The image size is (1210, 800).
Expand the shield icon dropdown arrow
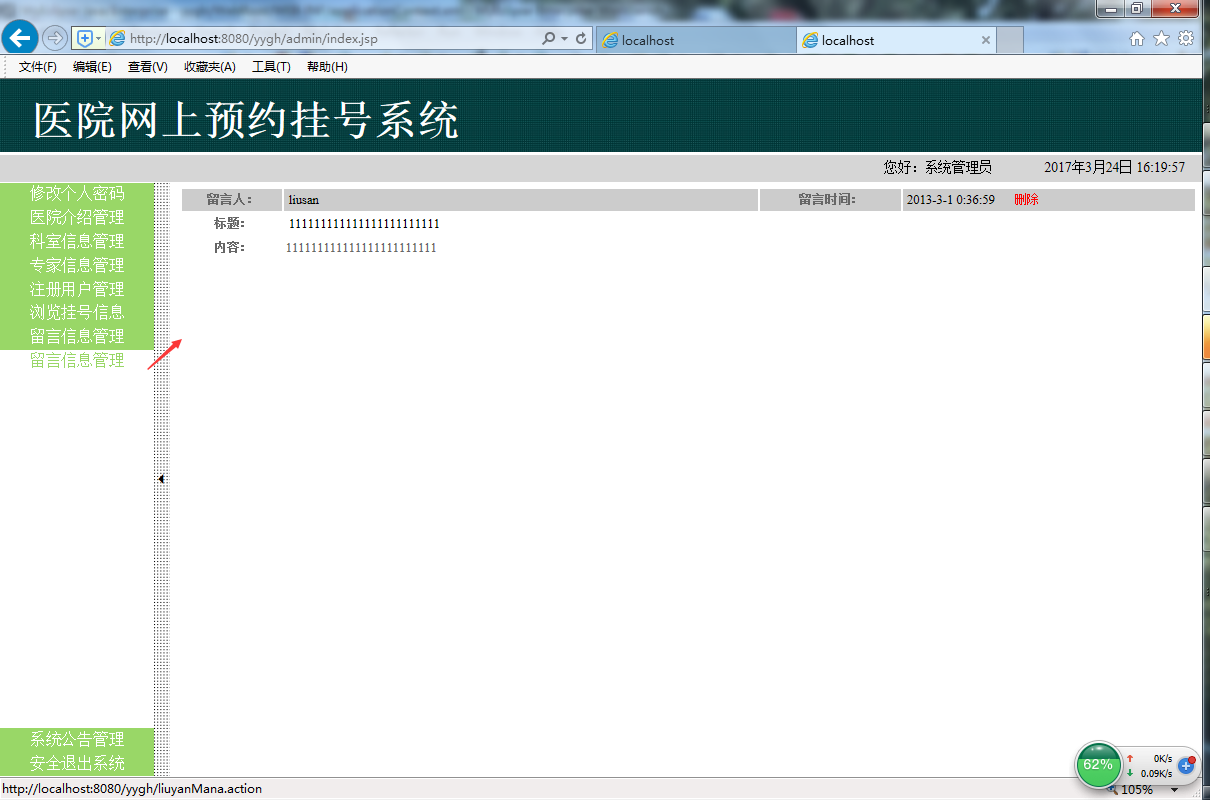(98, 38)
